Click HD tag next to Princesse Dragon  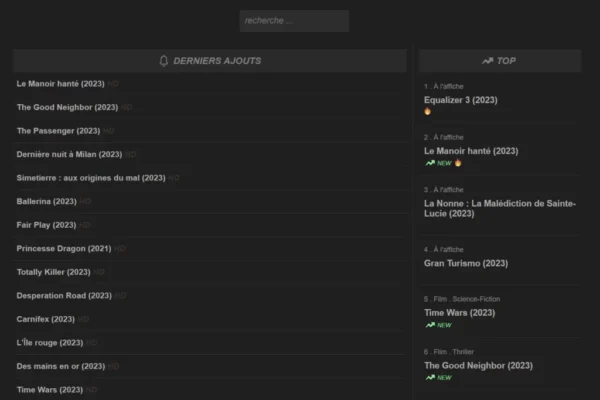120,249
